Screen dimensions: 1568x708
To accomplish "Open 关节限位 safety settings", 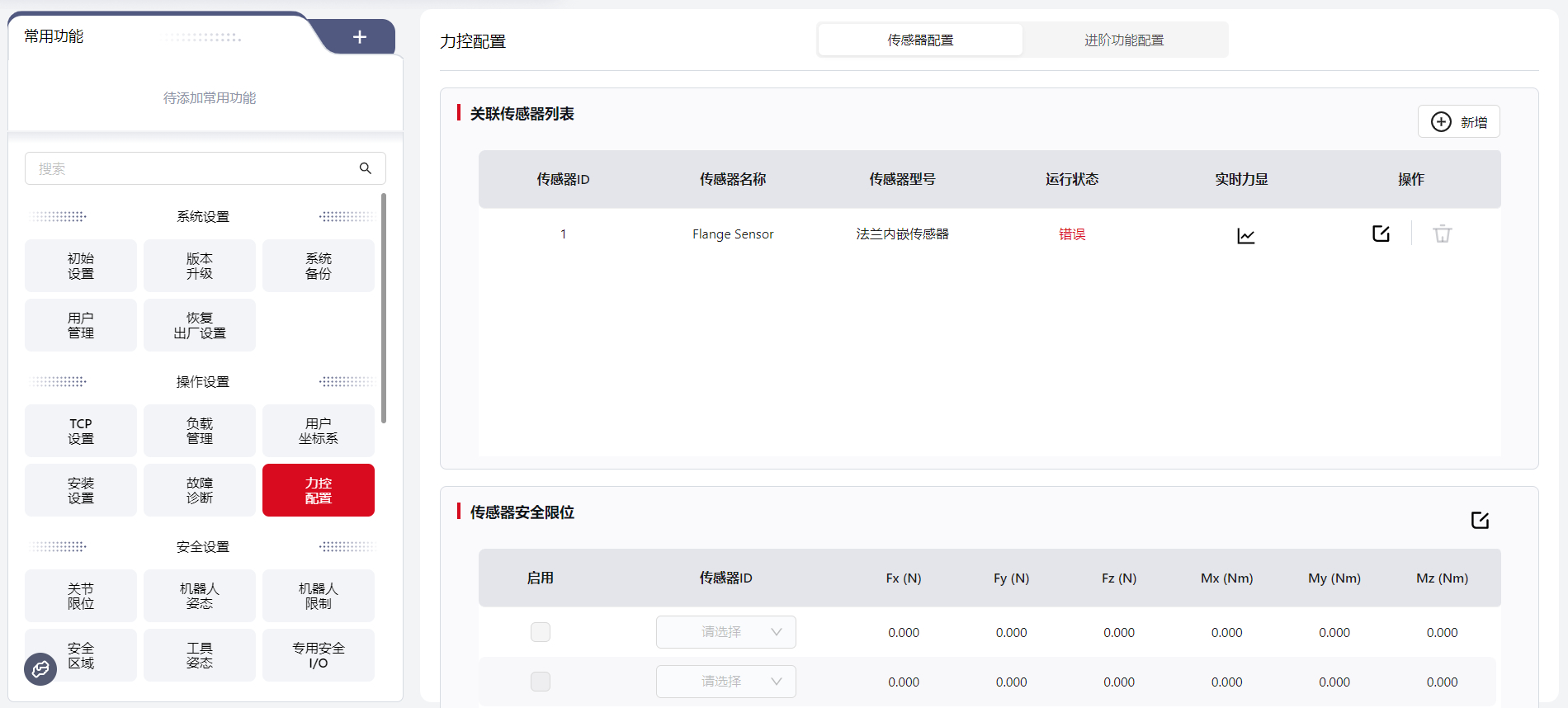I will 81,596.
